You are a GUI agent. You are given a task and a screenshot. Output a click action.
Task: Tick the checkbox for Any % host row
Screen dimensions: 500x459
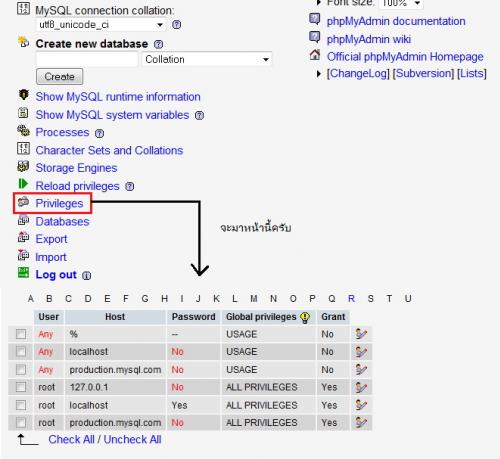coord(21,334)
